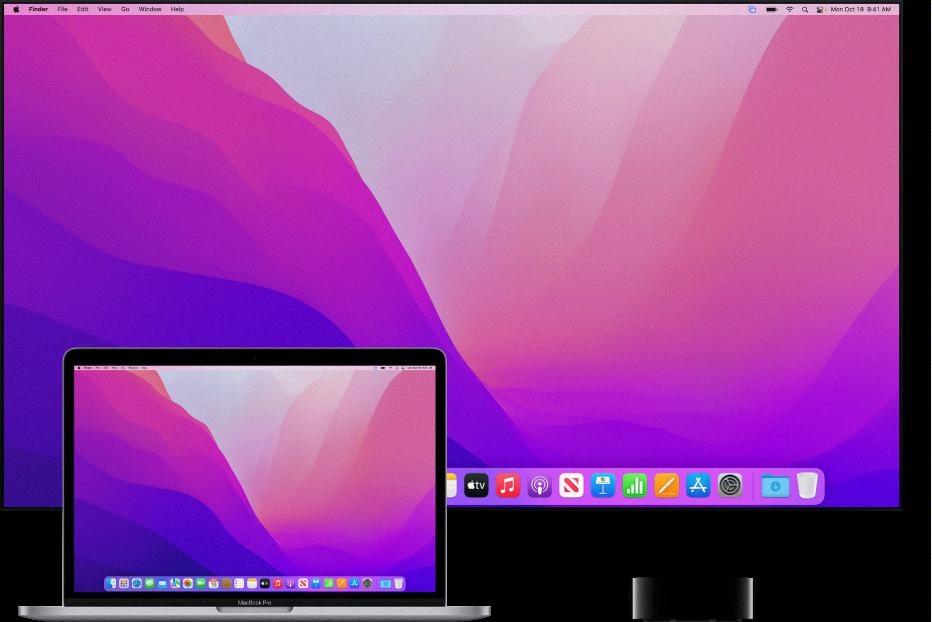Viewport: 932px width, 622px height.
Task: Open Podcasts in the large display's Dock
Action: 540,486
